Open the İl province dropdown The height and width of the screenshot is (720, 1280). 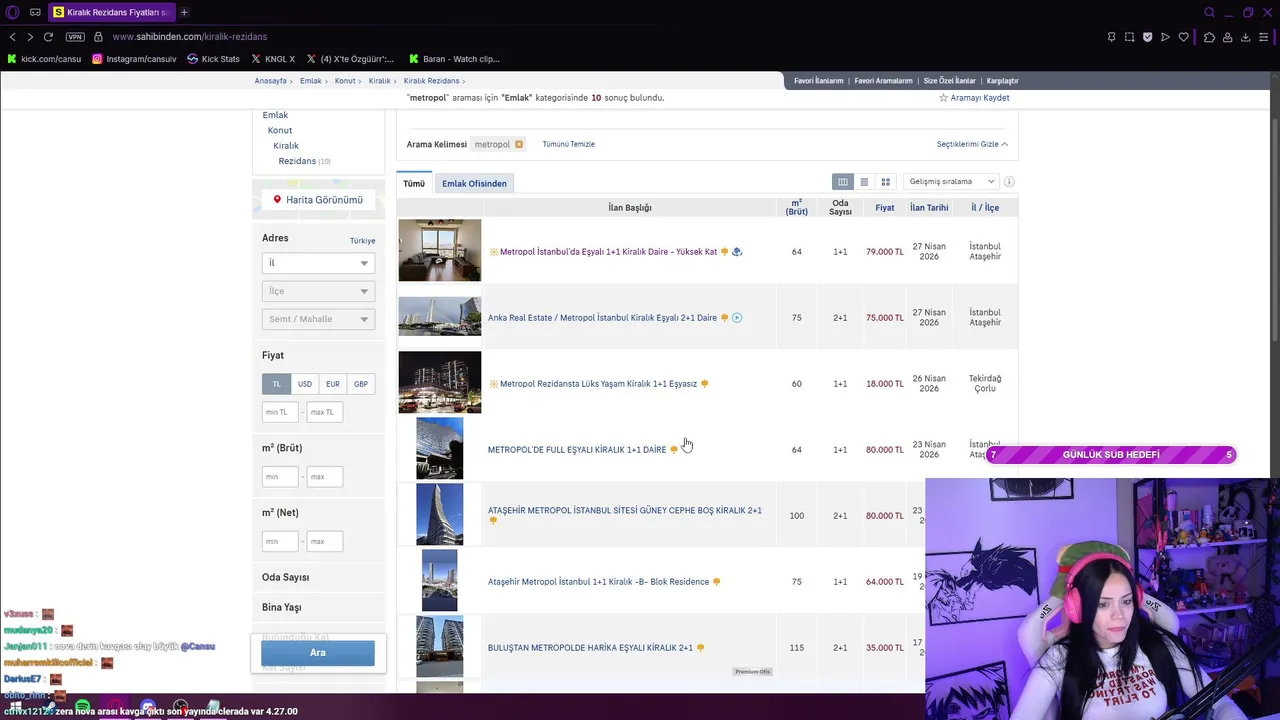(318, 263)
